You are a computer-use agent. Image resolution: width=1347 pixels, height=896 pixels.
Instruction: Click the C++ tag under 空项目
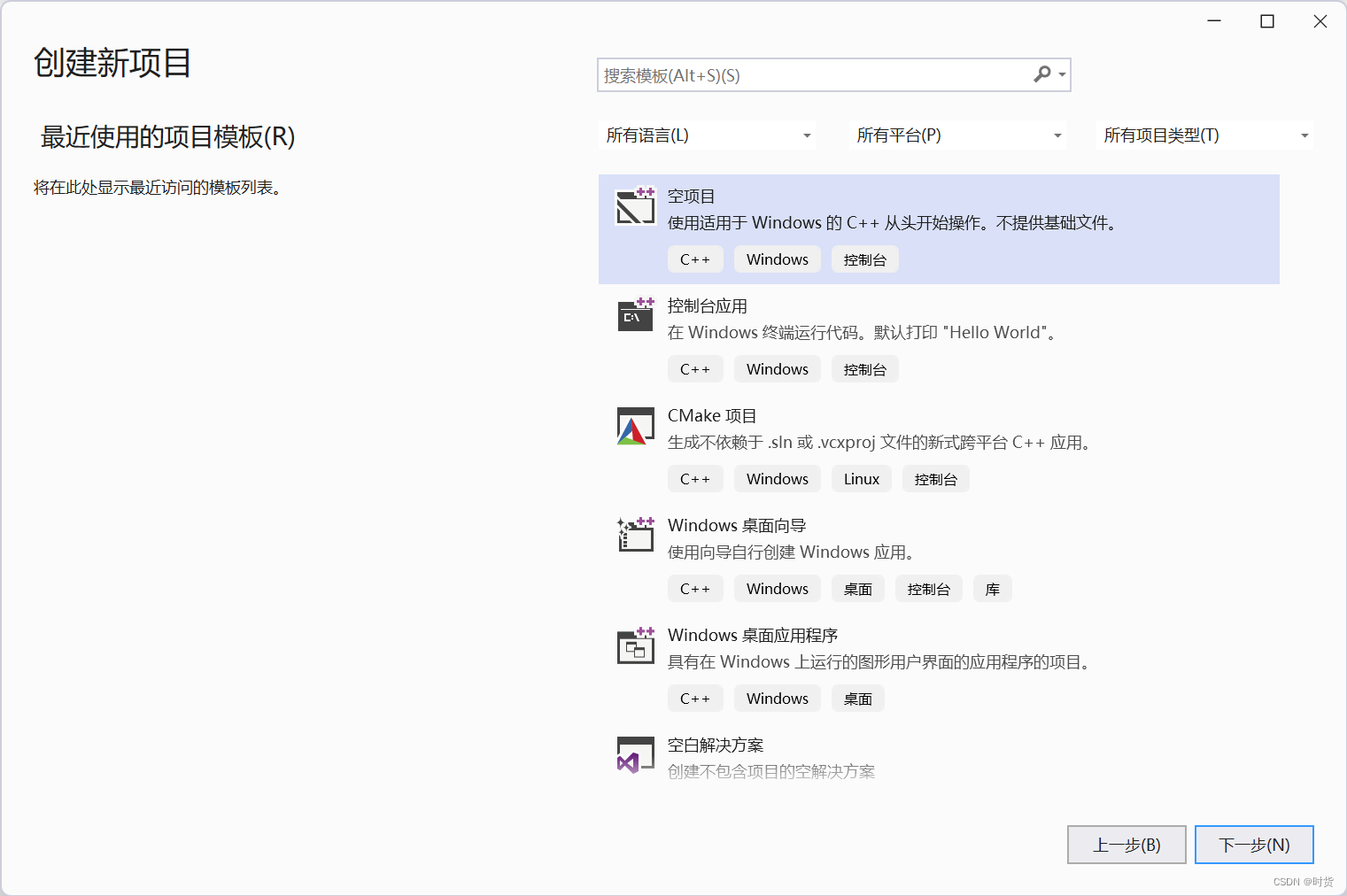tap(695, 259)
